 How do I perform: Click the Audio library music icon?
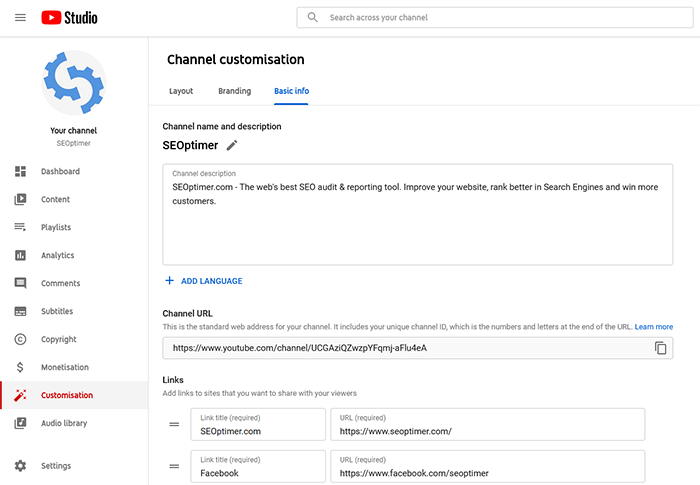click(x=20, y=423)
